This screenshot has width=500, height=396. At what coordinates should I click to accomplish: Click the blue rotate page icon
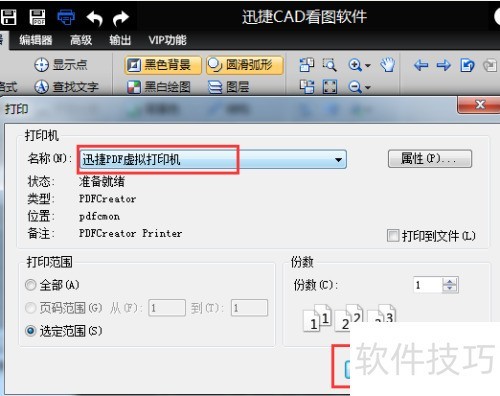(467, 65)
